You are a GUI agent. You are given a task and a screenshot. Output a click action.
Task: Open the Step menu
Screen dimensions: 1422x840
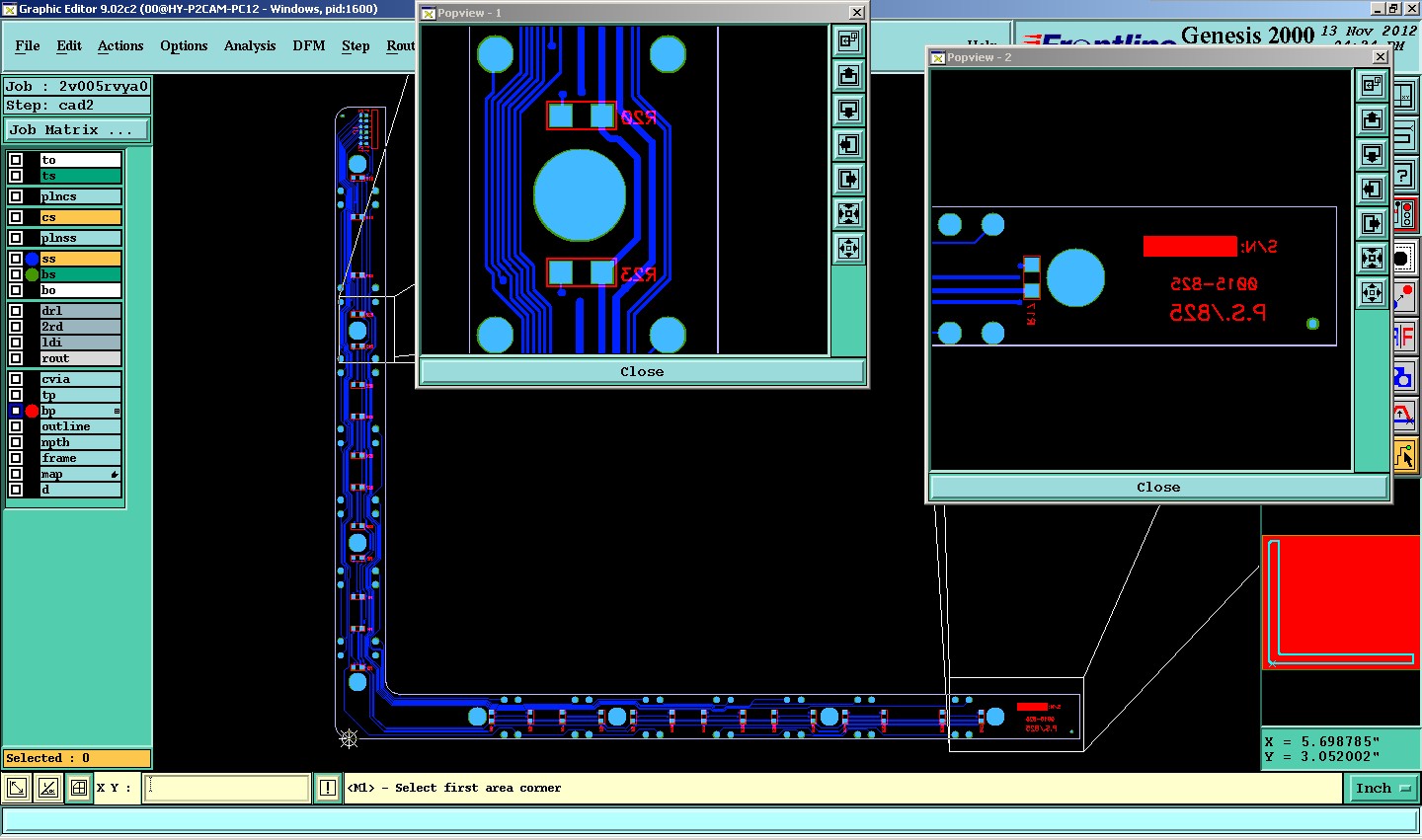pos(355,45)
